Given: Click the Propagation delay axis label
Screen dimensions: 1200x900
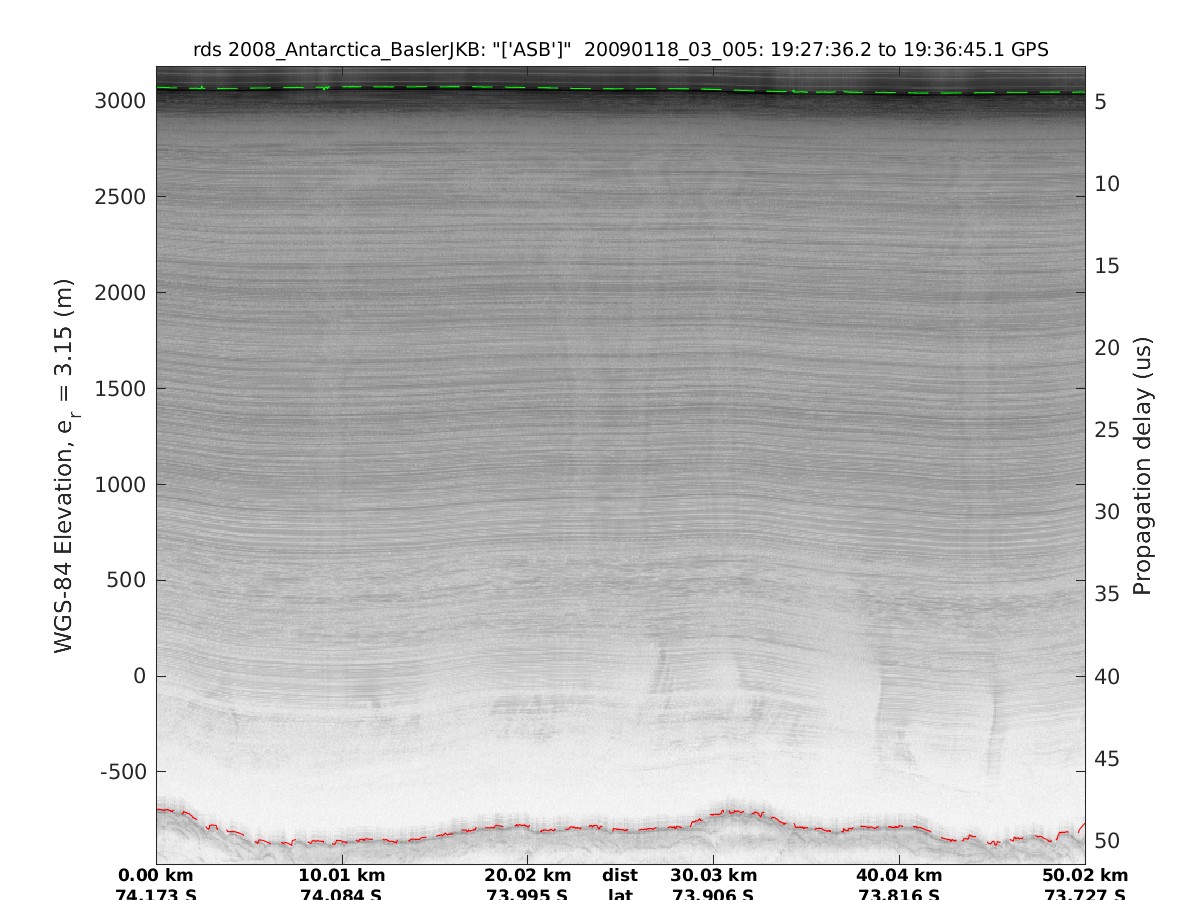Looking at the screenshot, I should (1141, 465).
